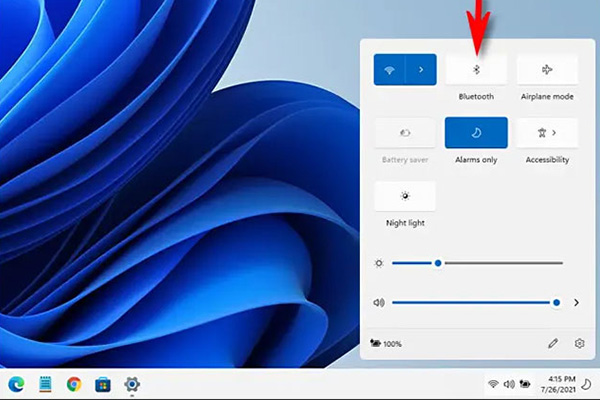Adjust the brightness slider
Viewport: 600px width, 400px height.
click(478, 263)
